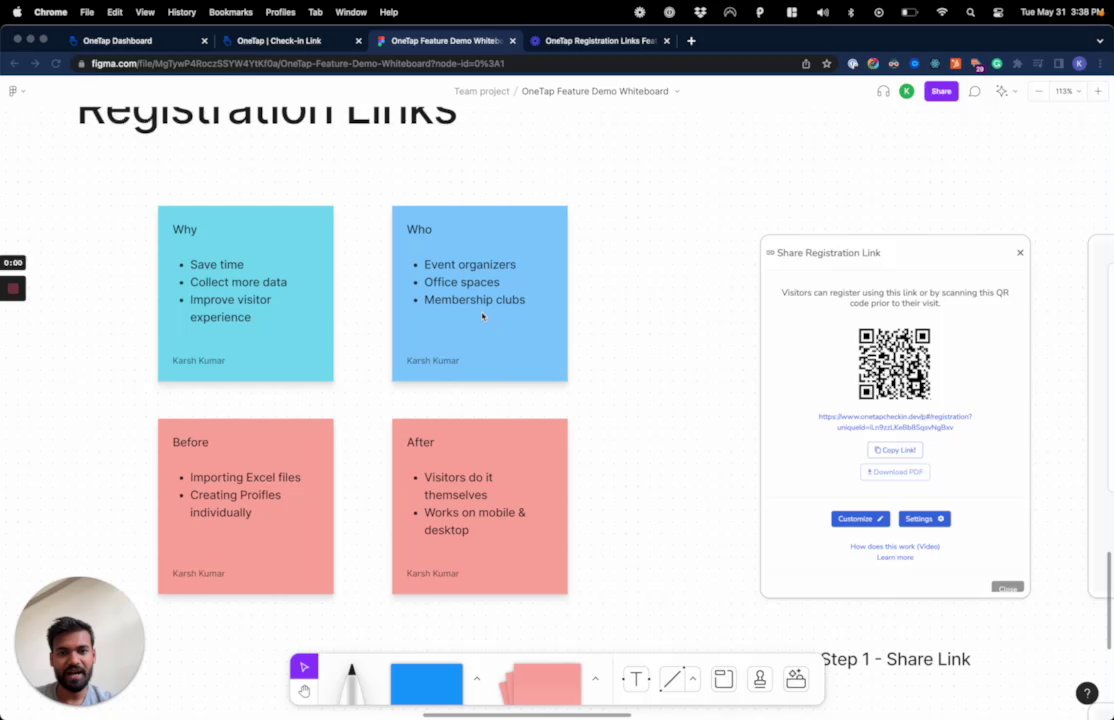Open Chrome side panel icon
1114x720 pixels.
(1059, 63)
